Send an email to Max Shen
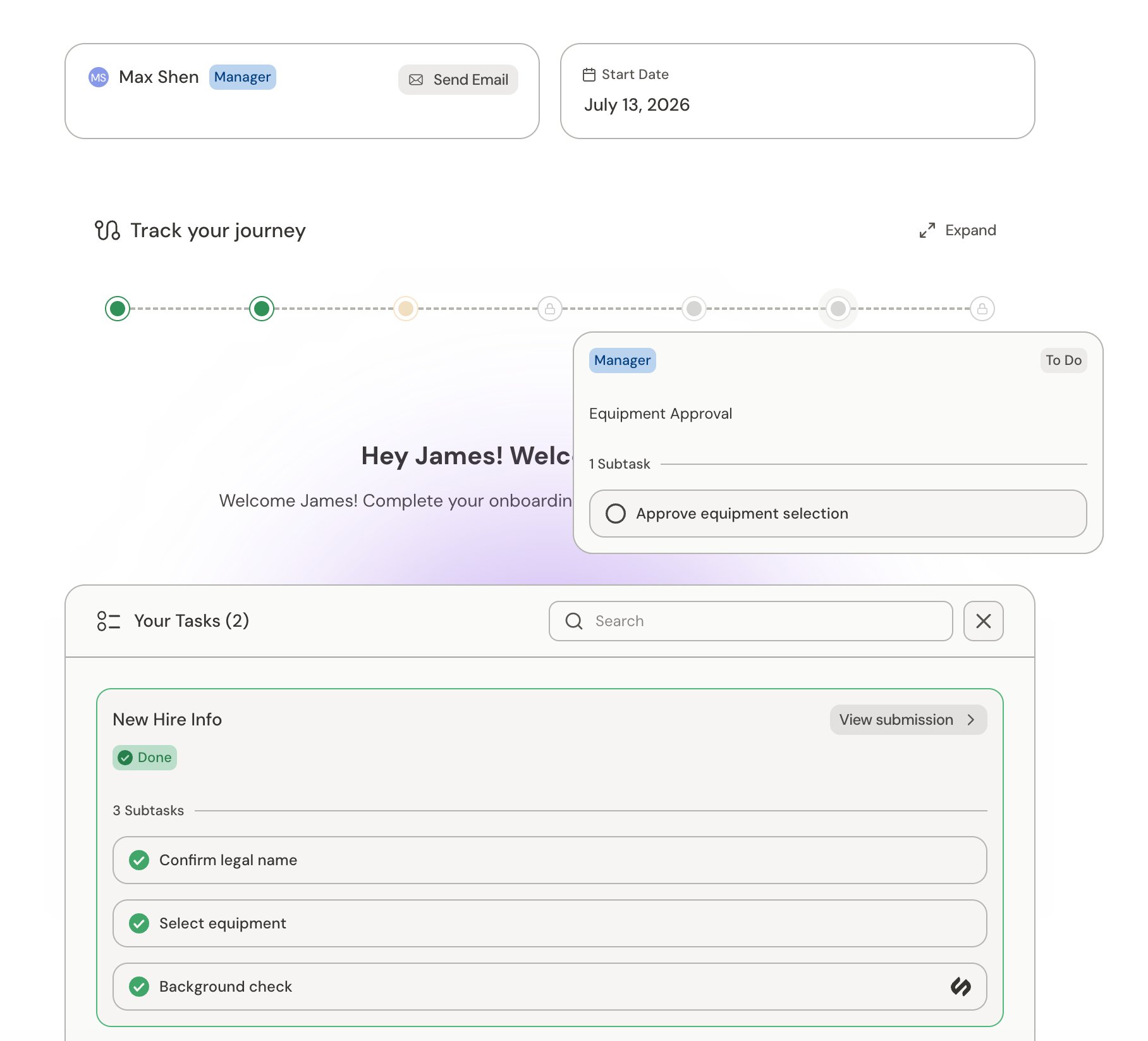 pyautogui.click(x=458, y=80)
